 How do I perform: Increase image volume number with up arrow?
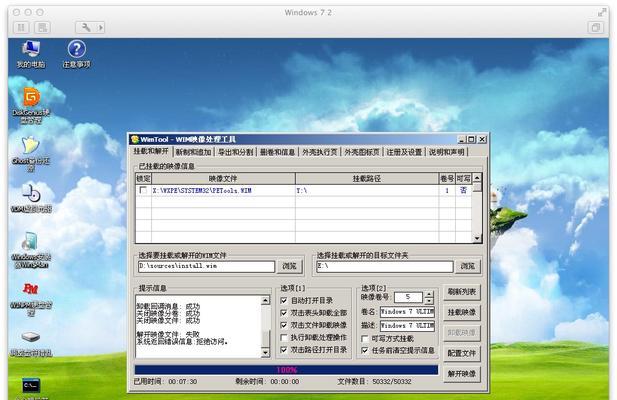[429, 294]
